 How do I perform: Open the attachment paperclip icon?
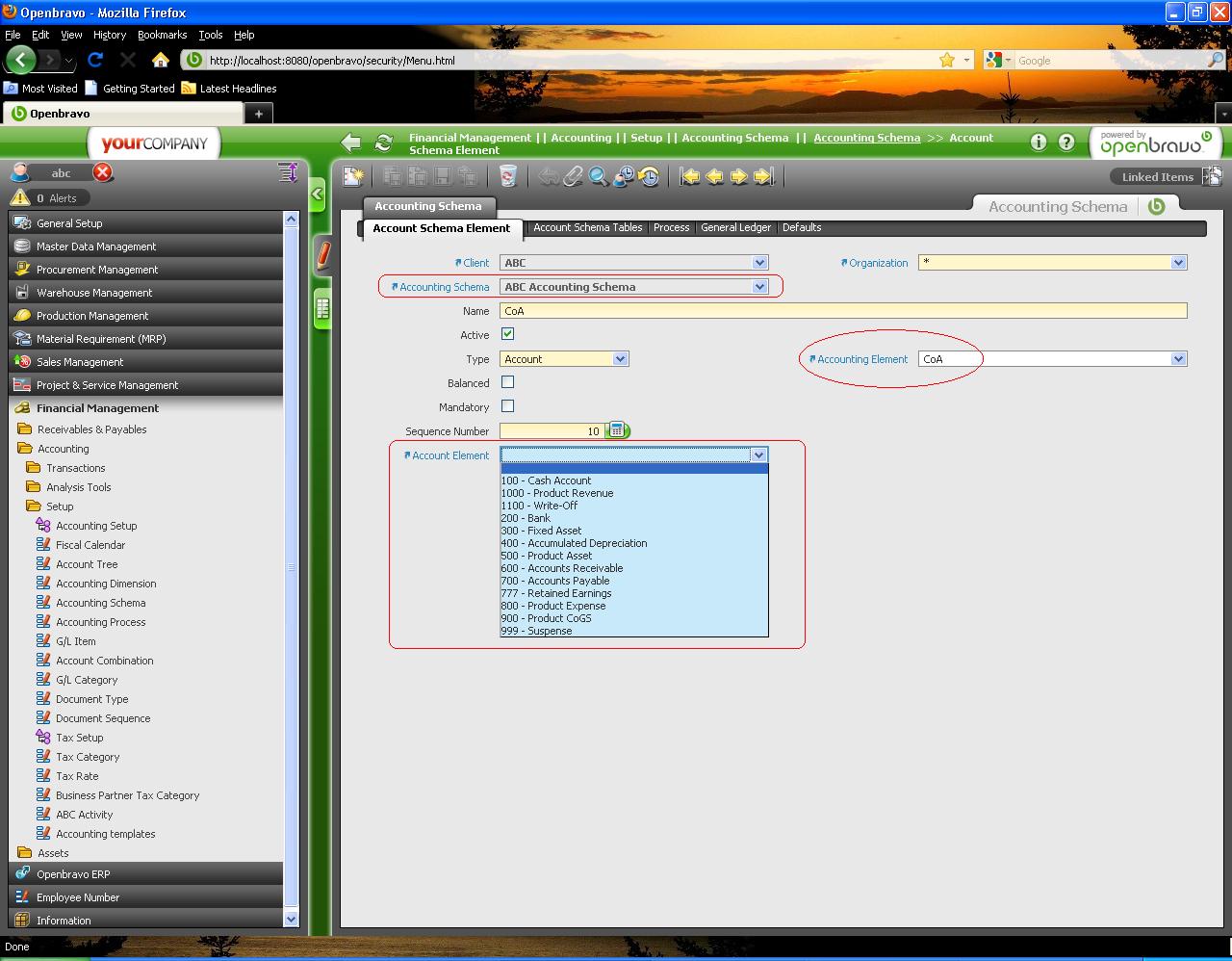pos(574,176)
